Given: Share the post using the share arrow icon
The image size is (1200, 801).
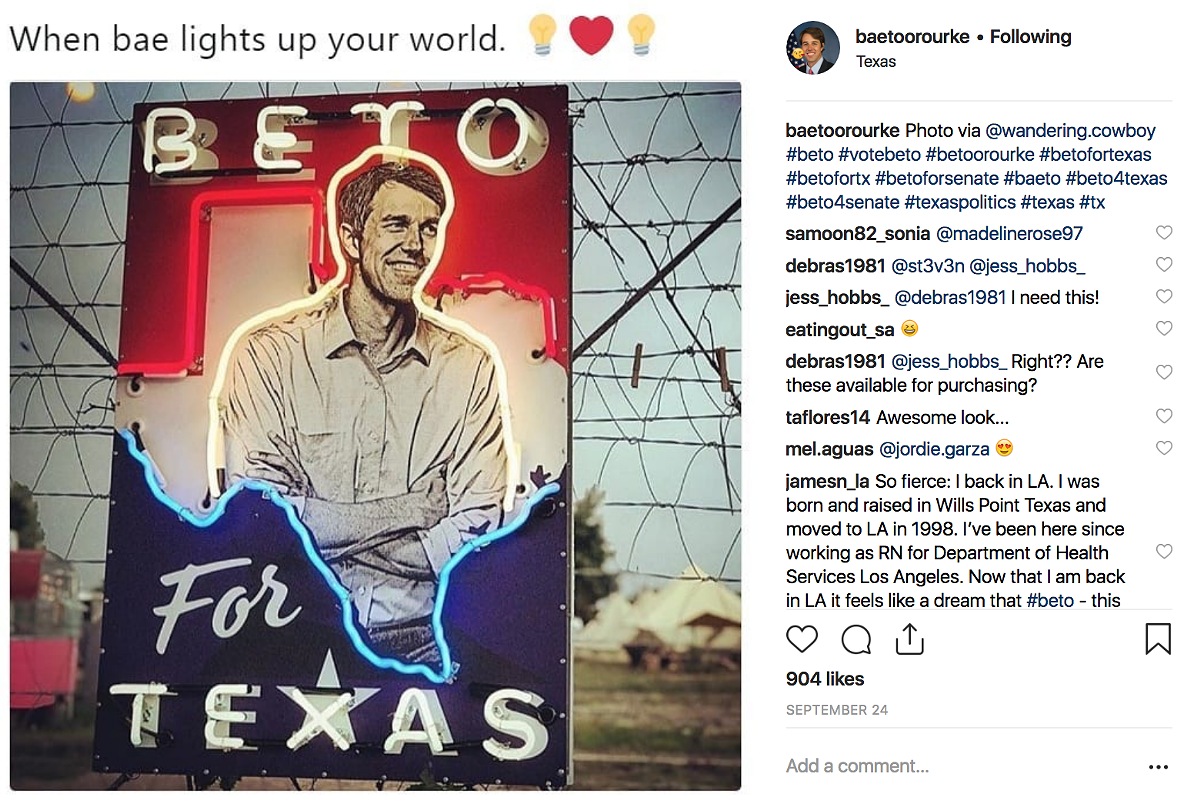Looking at the screenshot, I should point(910,637).
